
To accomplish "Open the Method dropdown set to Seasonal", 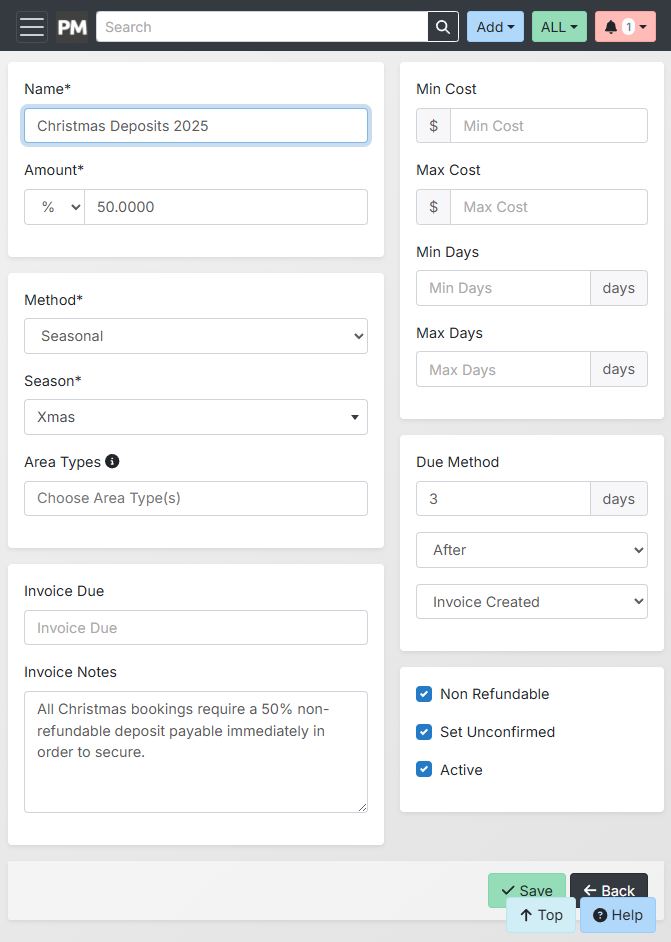I will tap(196, 336).
